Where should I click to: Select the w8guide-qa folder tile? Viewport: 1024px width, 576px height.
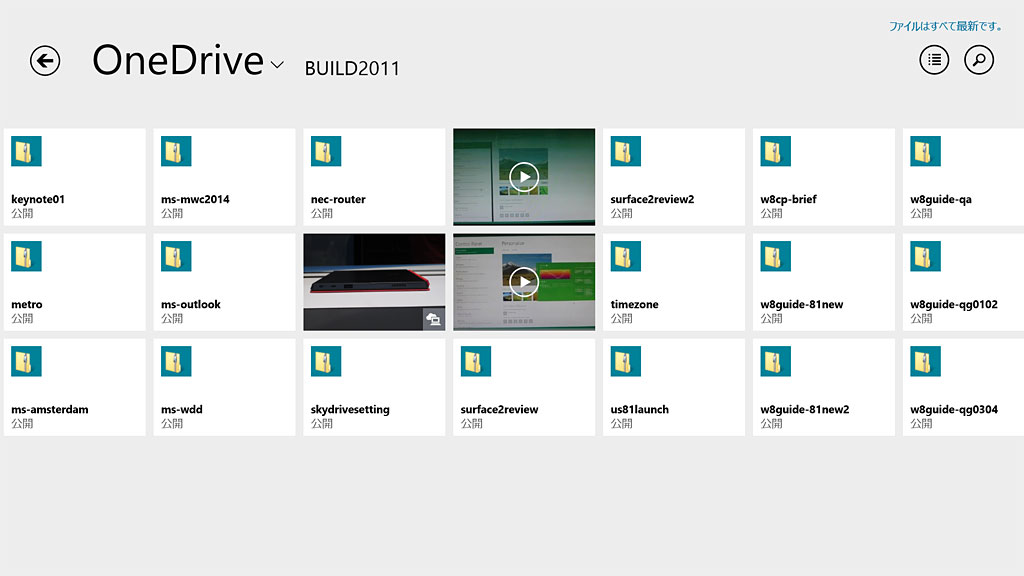[x=962, y=177]
